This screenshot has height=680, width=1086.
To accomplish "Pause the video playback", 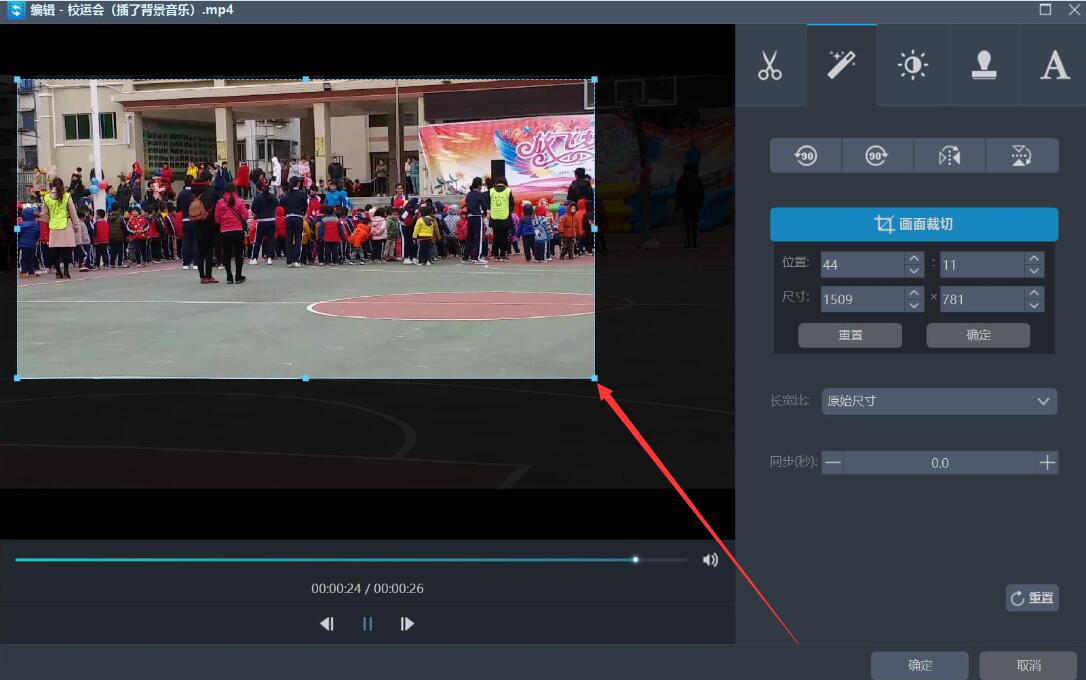I will (367, 624).
